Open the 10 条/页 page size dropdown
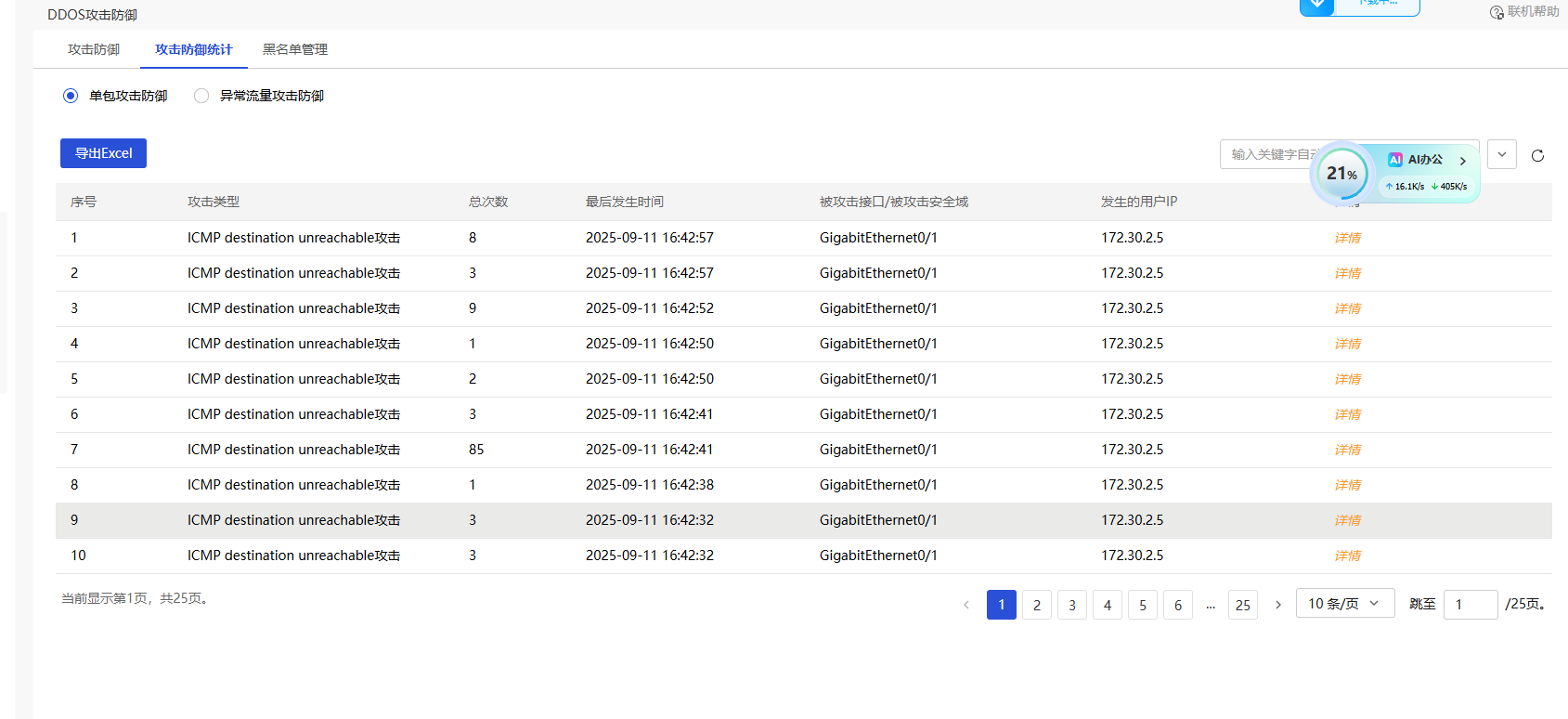 coord(1344,604)
